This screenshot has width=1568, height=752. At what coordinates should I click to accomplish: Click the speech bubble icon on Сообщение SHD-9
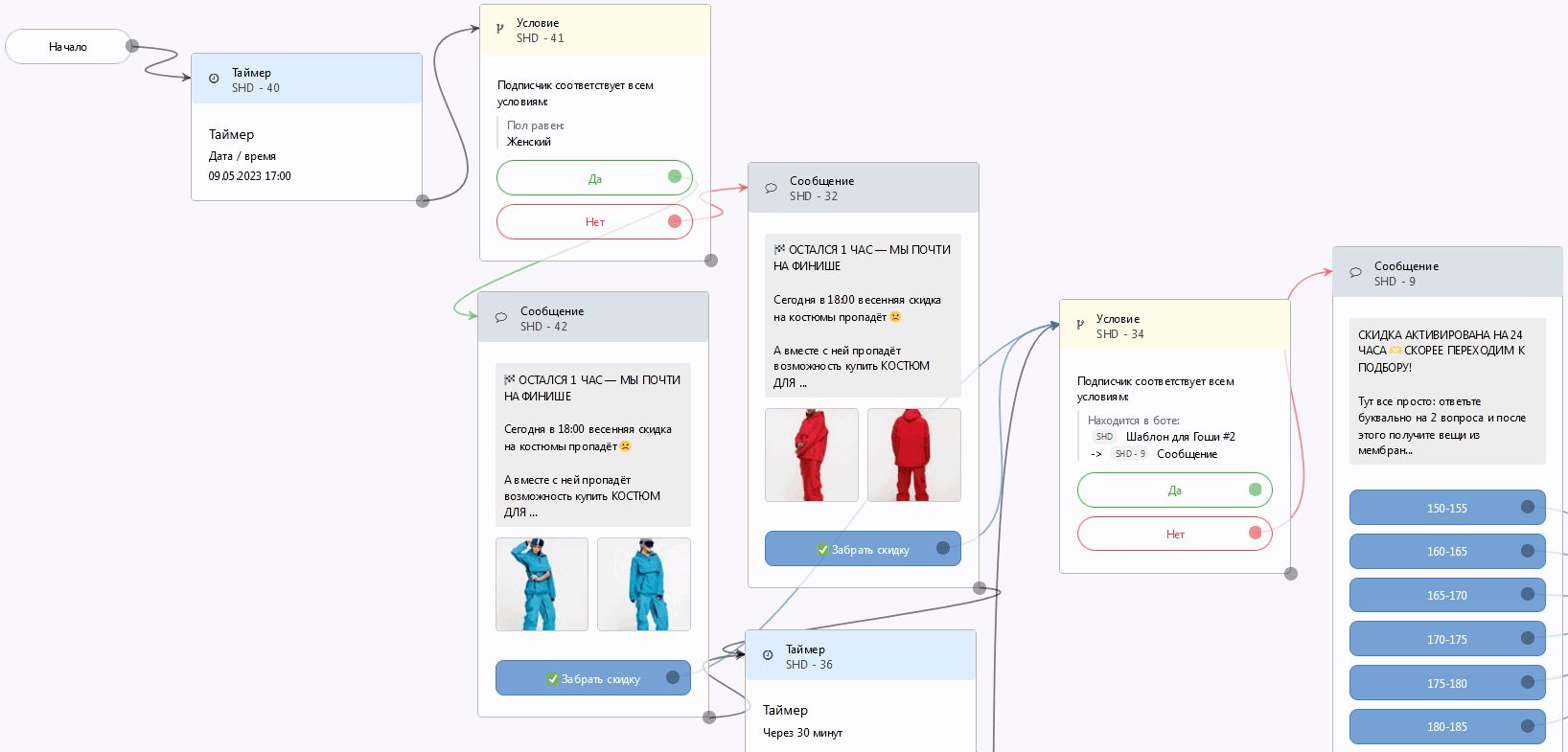[x=1355, y=272]
